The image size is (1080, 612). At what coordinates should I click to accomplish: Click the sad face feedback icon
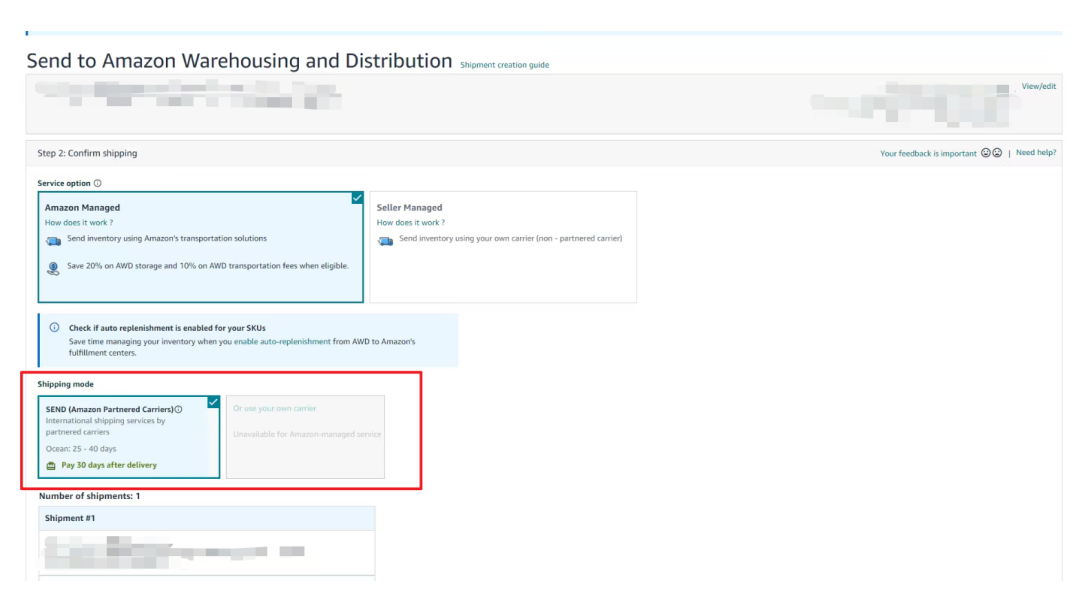[997, 153]
